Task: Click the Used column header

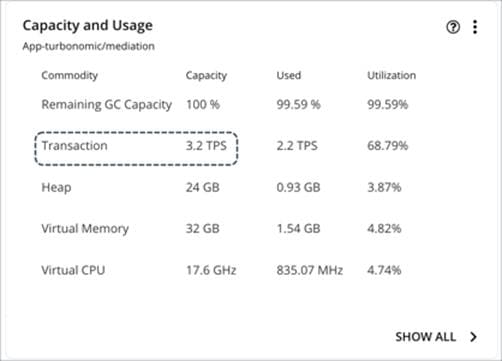Action: click(x=289, y=76)
